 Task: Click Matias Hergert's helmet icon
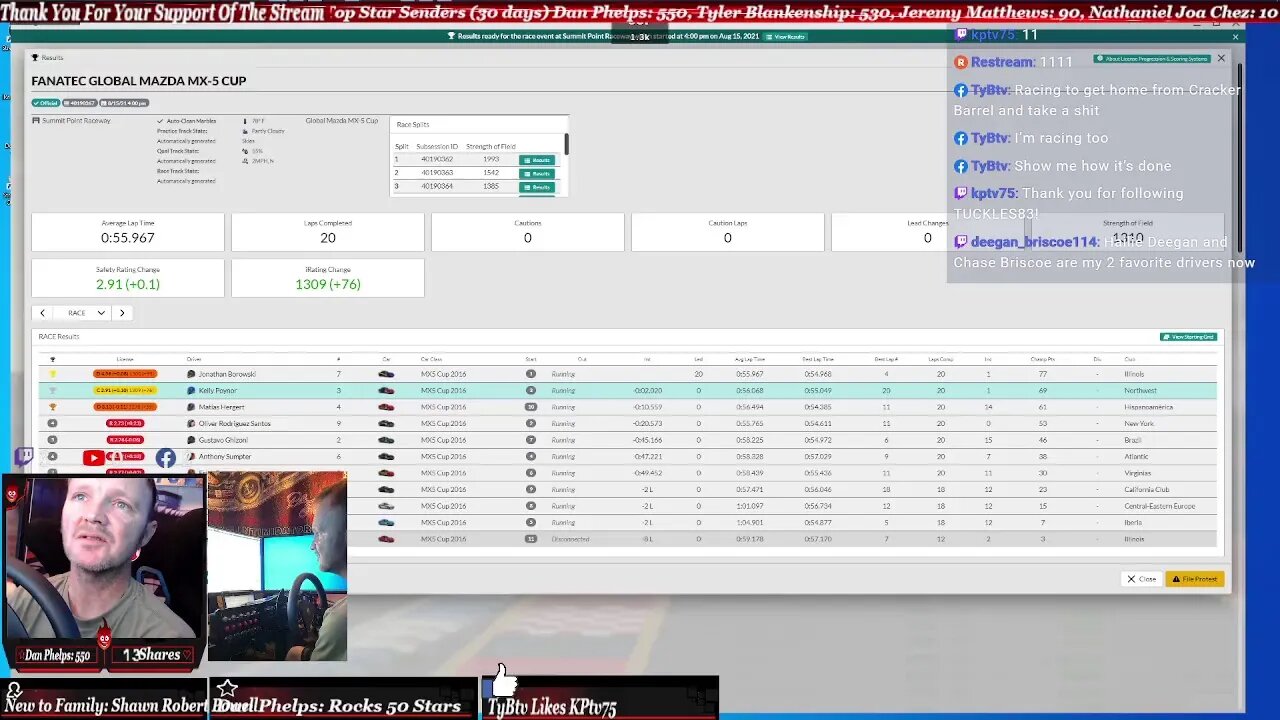coord(191,407)
